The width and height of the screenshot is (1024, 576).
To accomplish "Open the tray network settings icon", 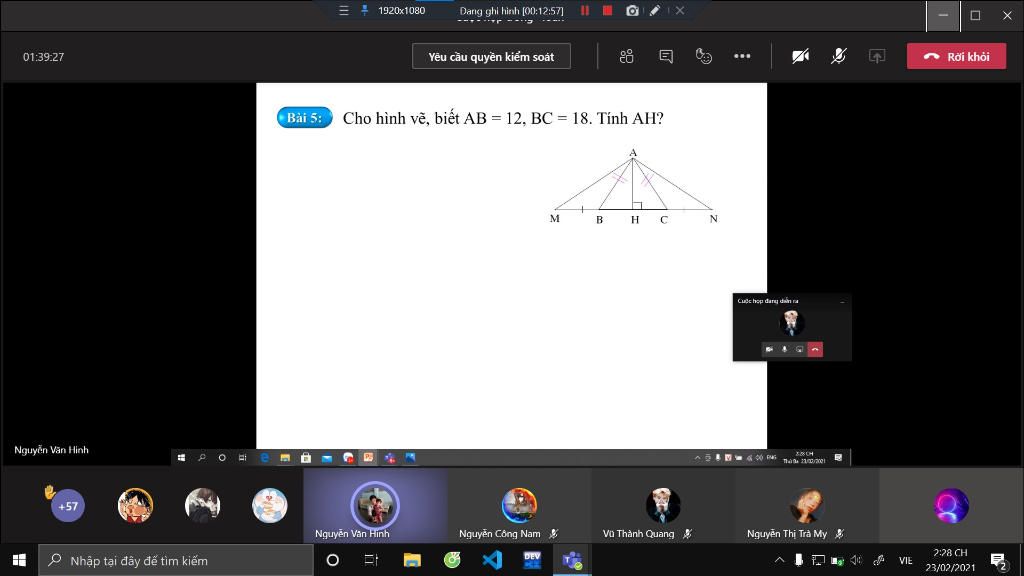I will pos(818,560).
